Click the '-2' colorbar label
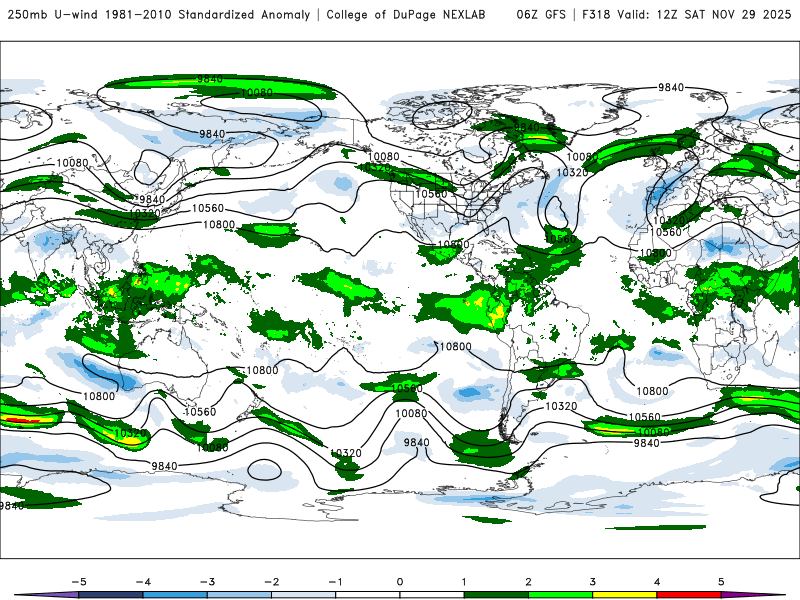Image resolution: width=800 pixels, height=600 pixels. 271,582
